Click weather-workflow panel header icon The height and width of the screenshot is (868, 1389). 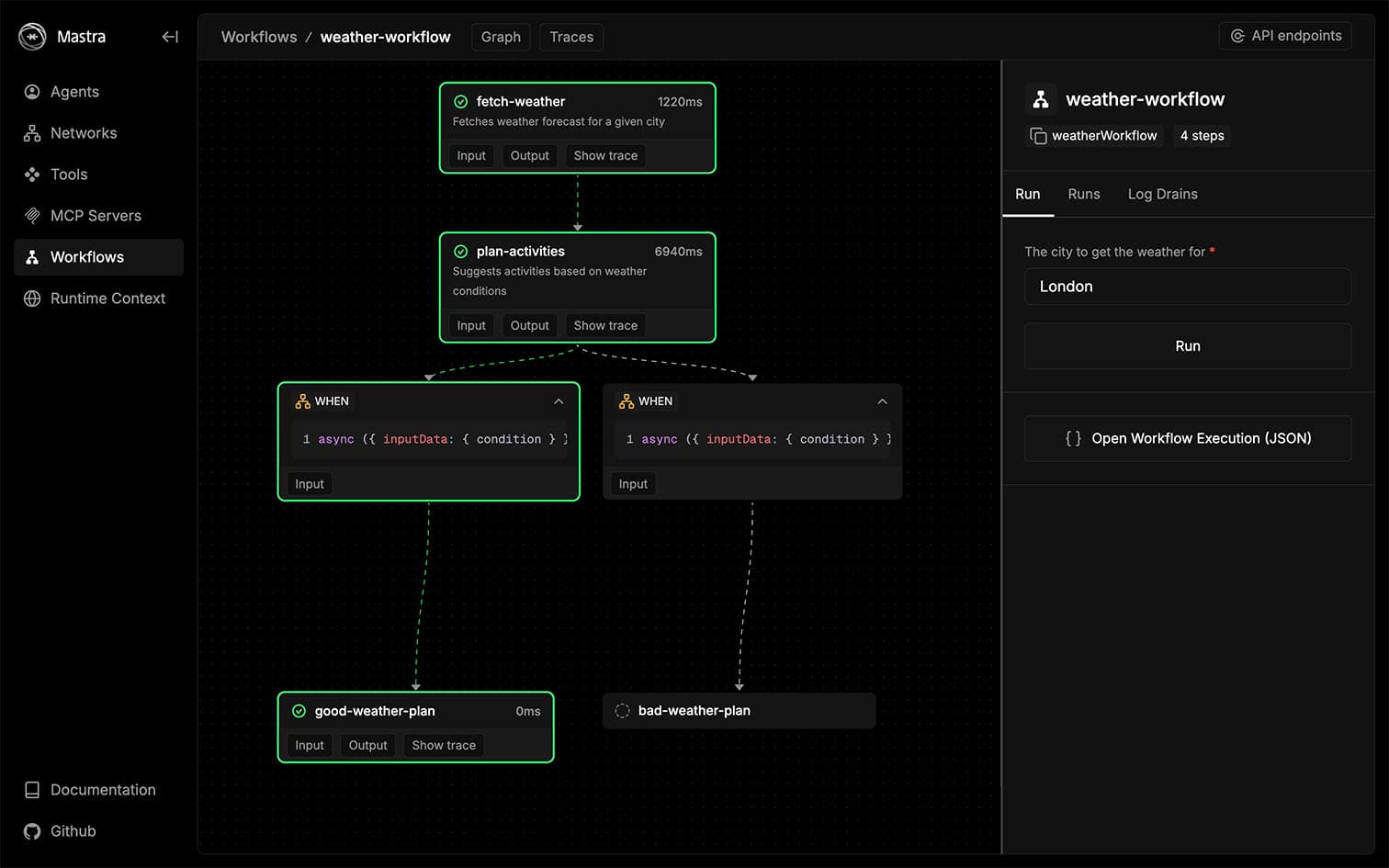pyautogui.click(x=1041, y=99)
